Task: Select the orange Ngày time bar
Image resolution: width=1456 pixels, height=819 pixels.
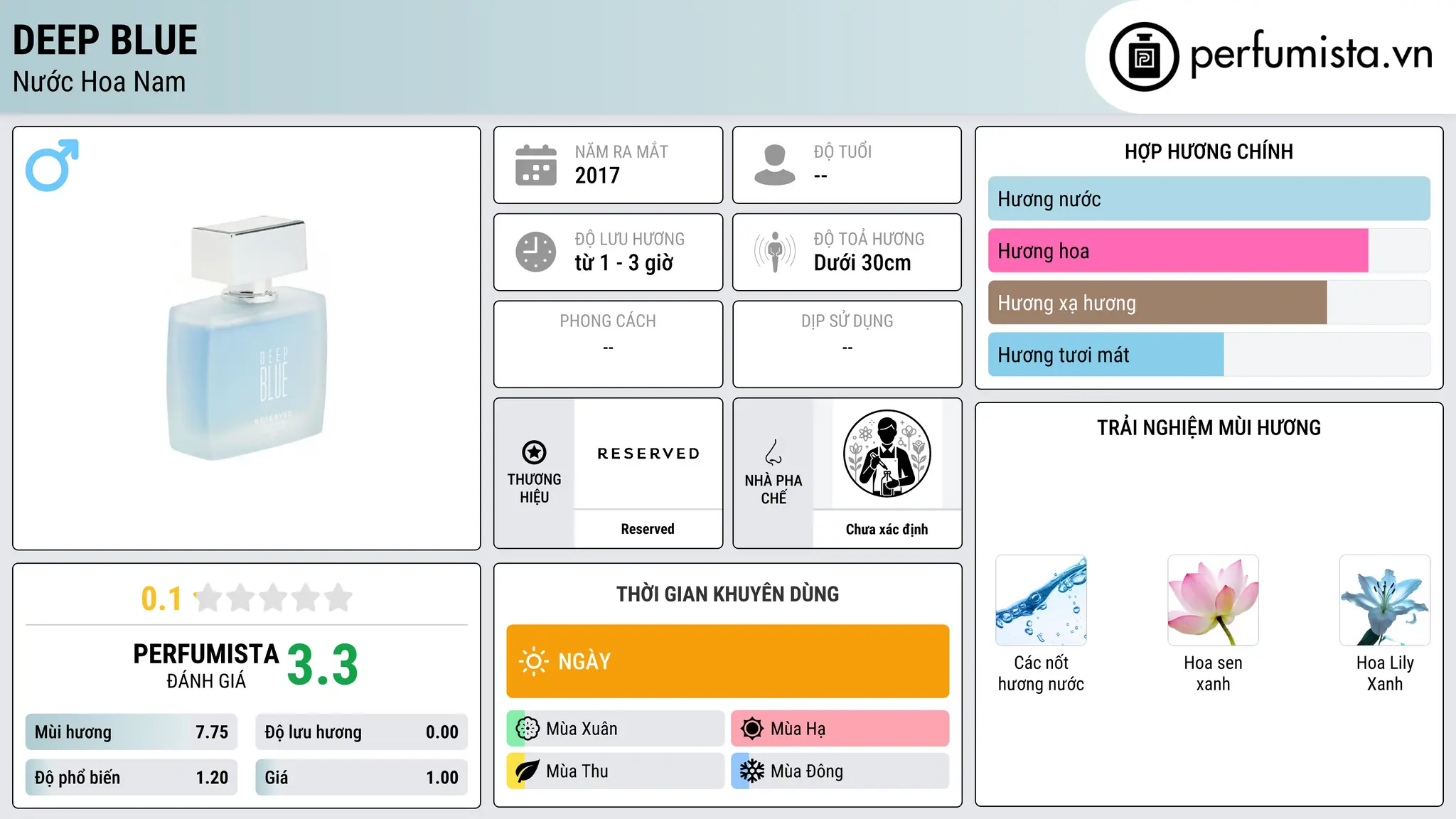Action: click(x=728, y=661)
